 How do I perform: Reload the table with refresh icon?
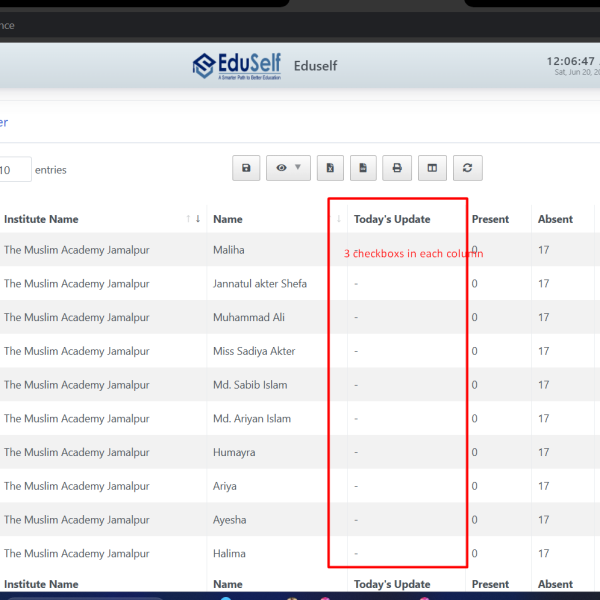coord(468,168)
